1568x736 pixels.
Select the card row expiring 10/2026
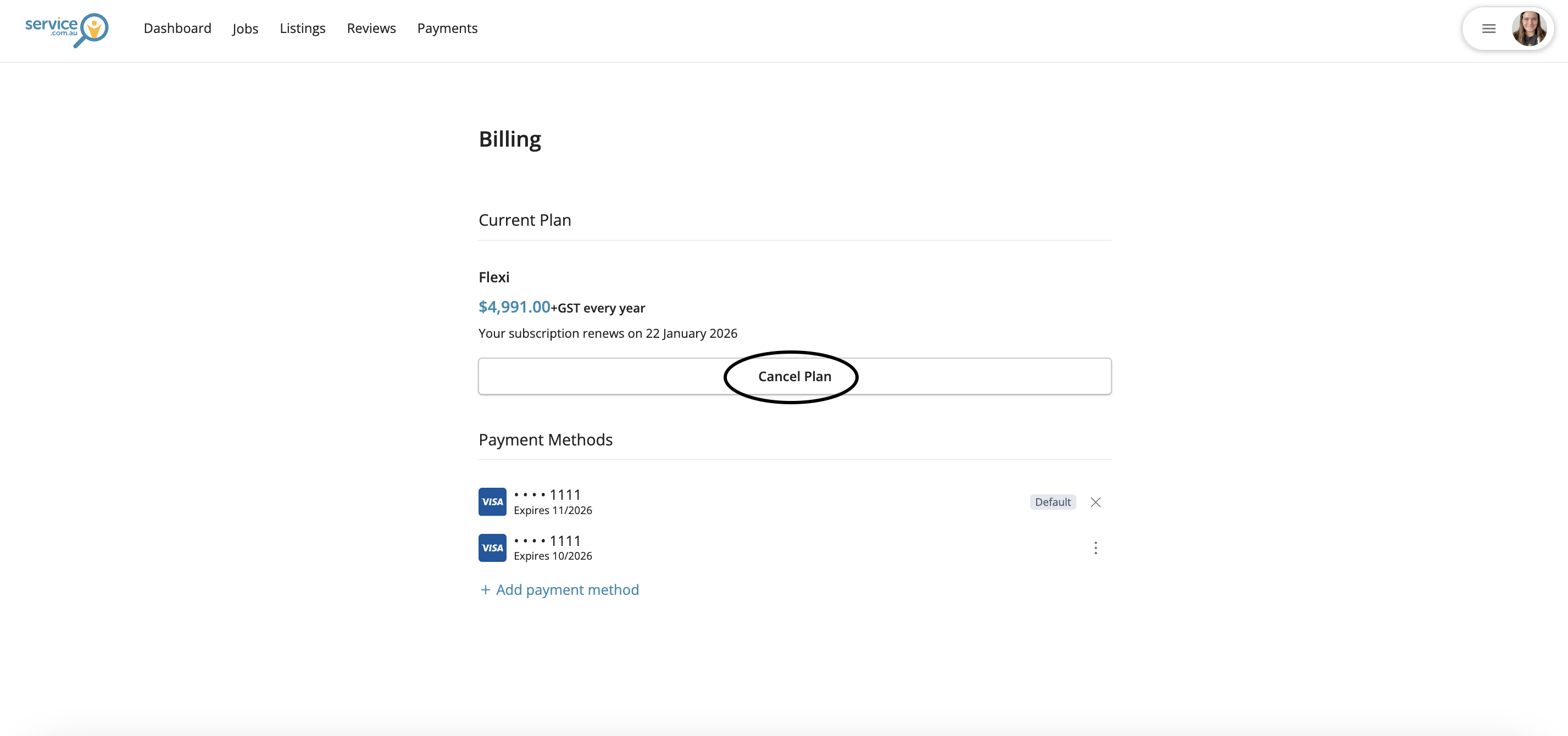coord(552,548)
